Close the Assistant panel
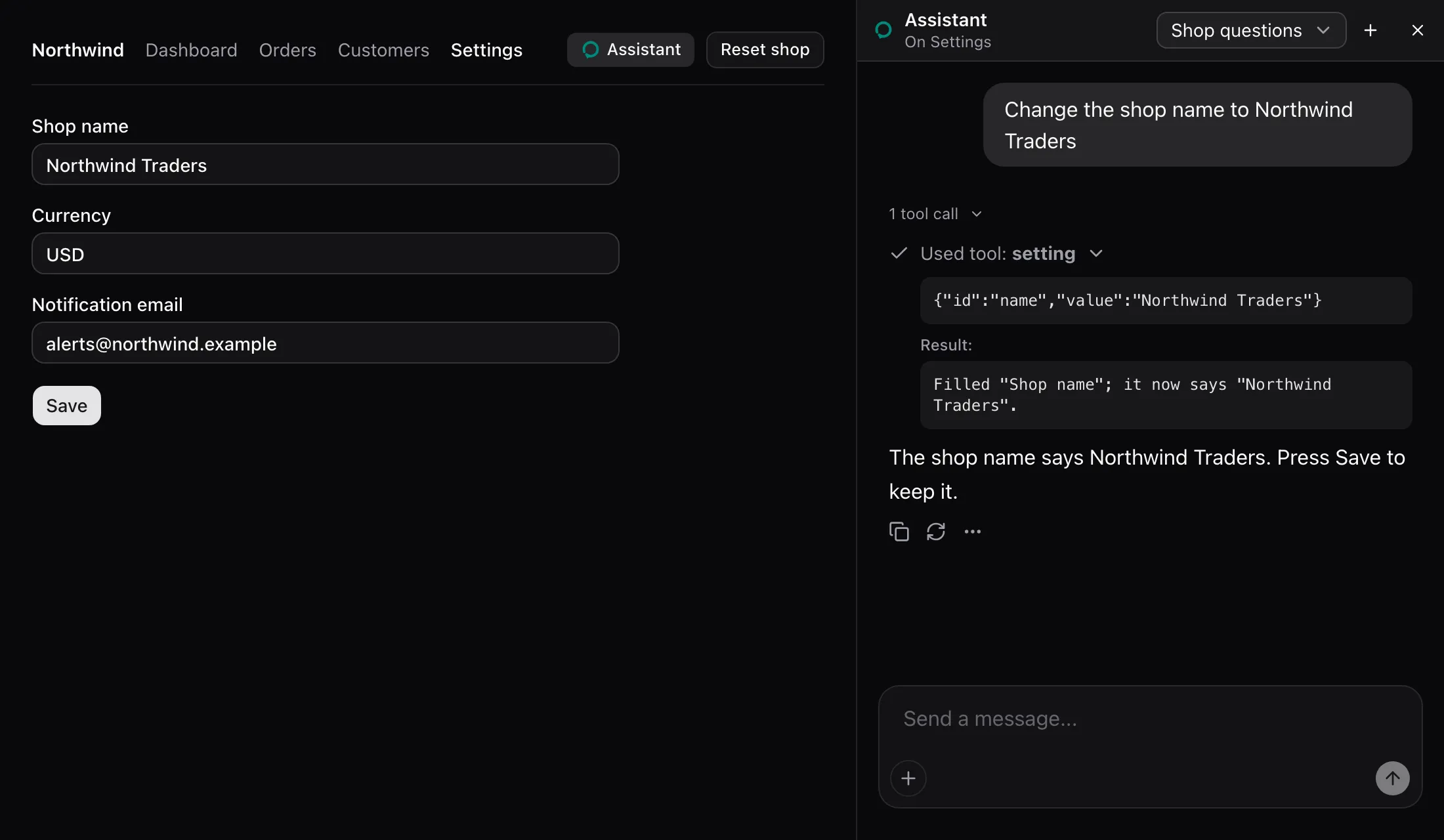 pyautogui.click(x=1417, y=30)
